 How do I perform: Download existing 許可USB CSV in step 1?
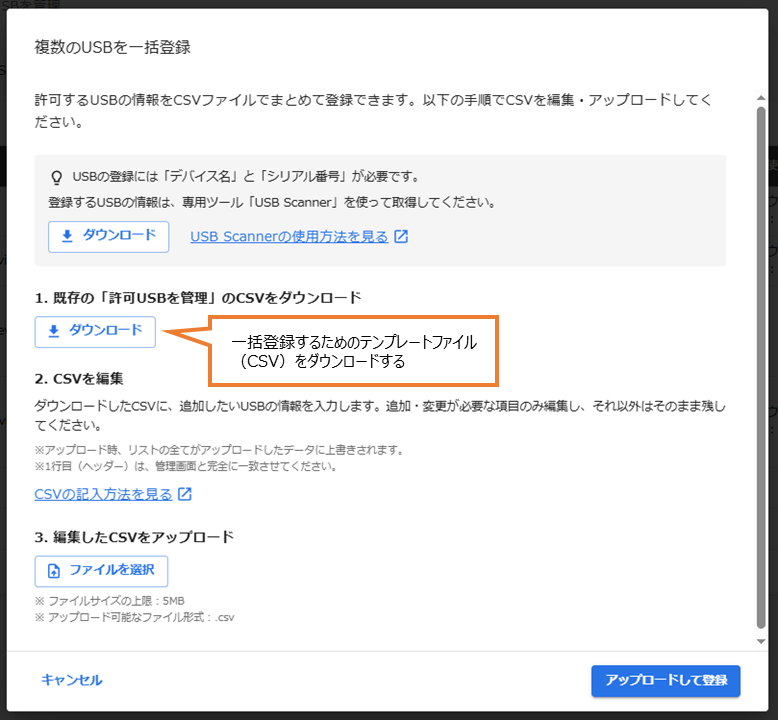95,331
